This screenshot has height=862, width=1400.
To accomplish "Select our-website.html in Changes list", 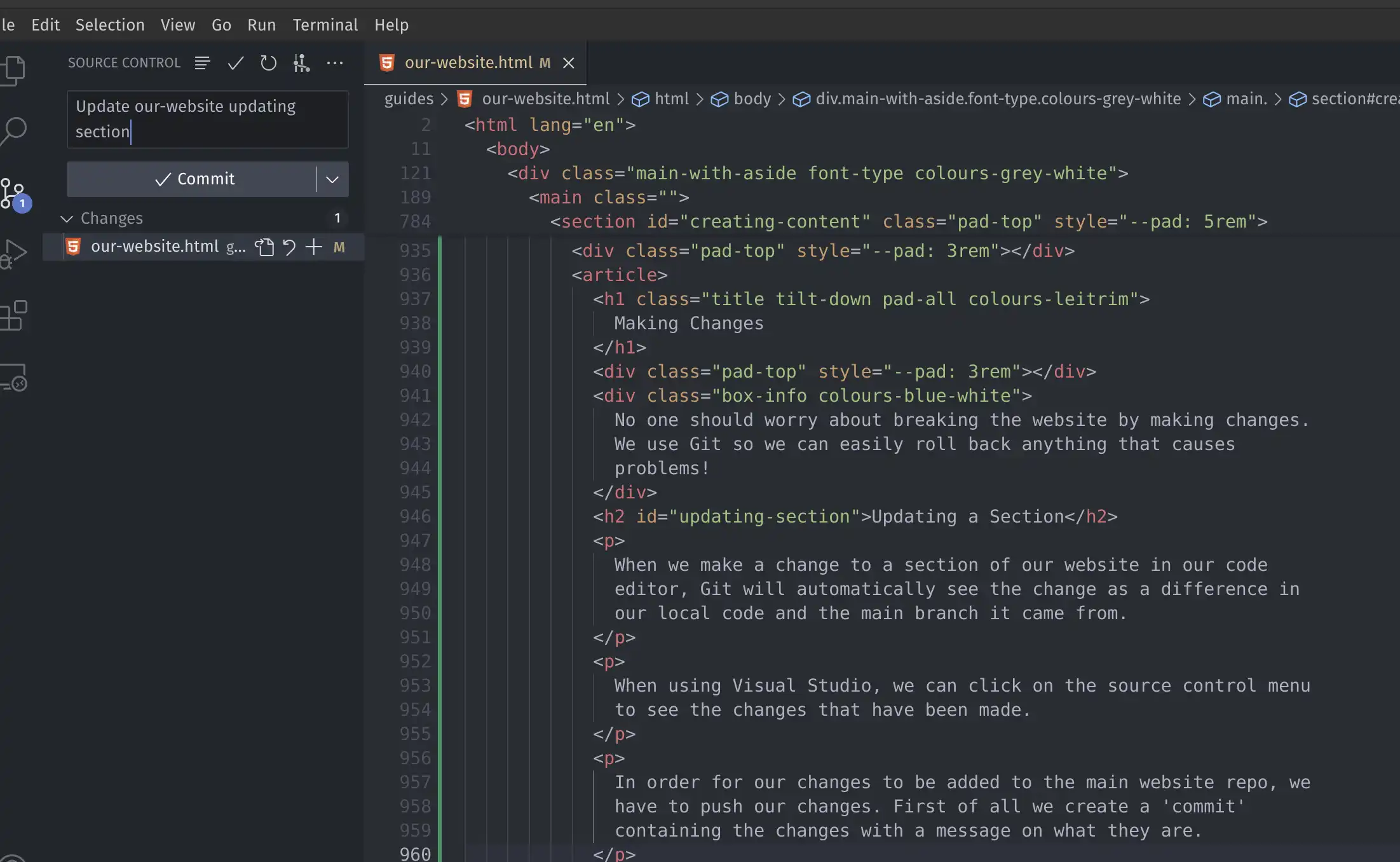I will (203, 247).
